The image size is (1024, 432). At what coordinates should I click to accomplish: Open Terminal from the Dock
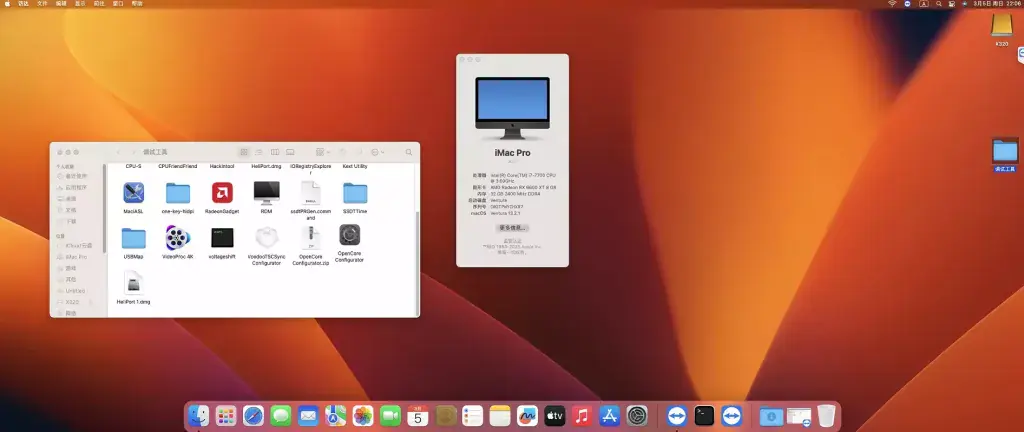click(x=704, y=416)
